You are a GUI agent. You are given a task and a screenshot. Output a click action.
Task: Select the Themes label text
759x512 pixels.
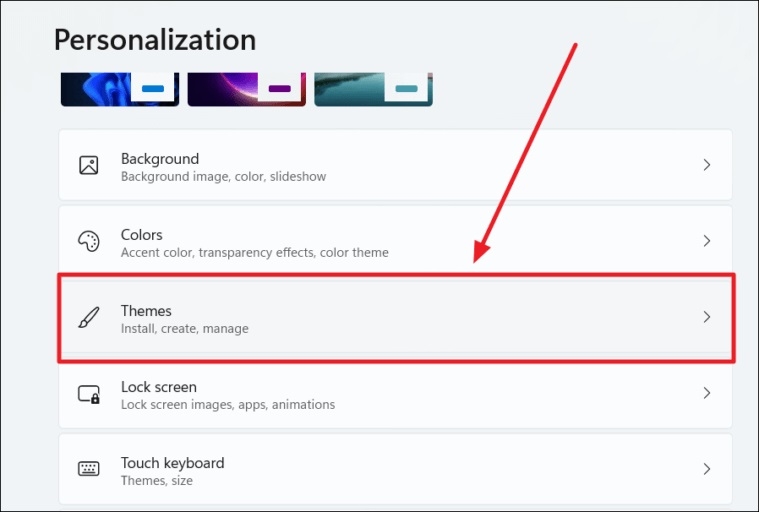point(145,311)
